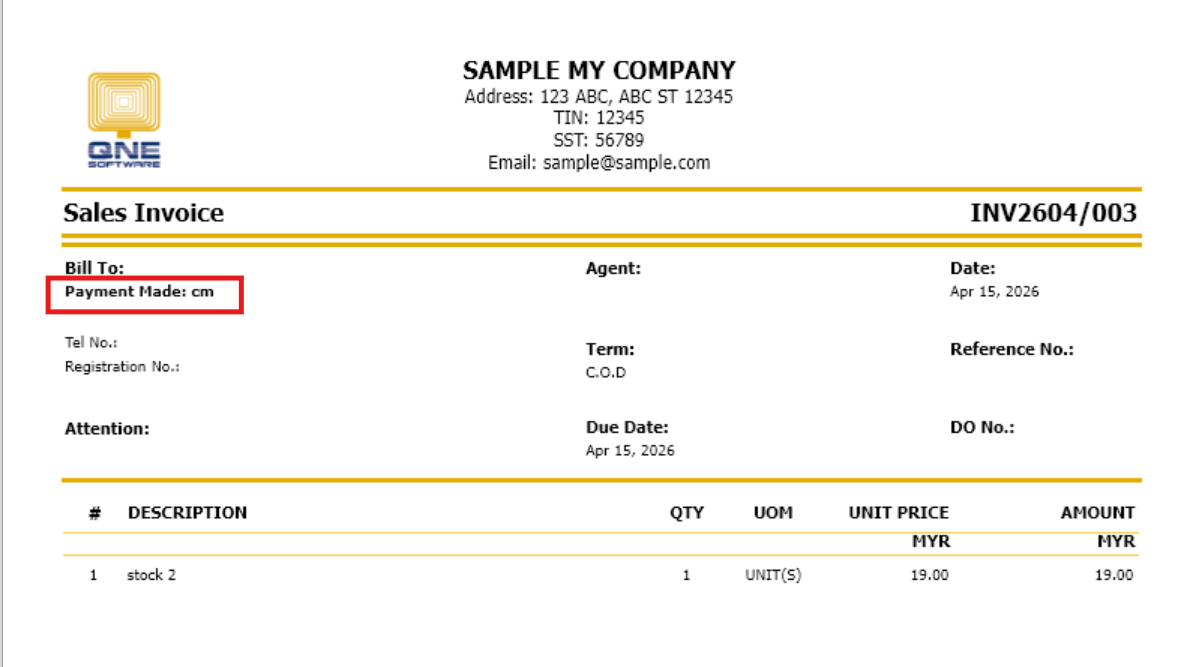Viewport: 1185px width, 667px height.
Task: Click the date under Due Date label
Action: tap(630, 451)
